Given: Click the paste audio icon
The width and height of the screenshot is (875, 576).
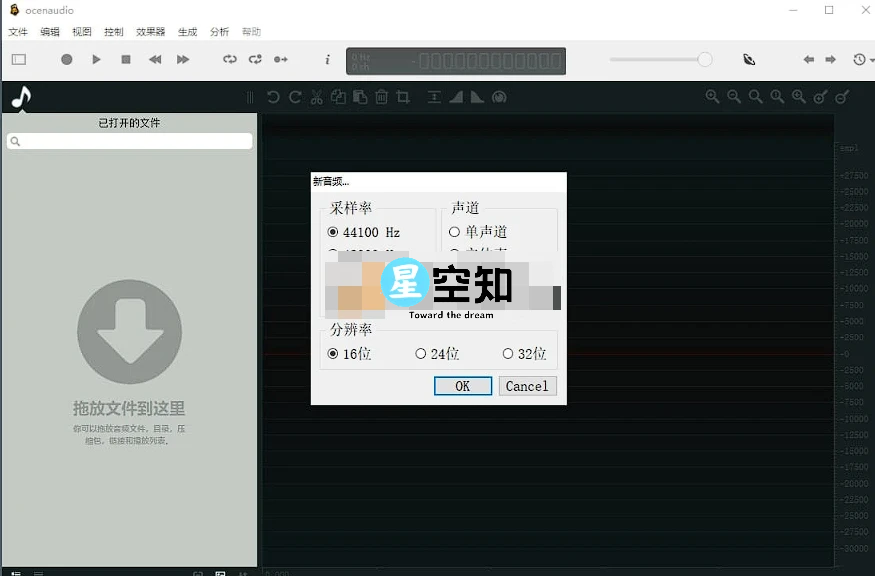Looking at the screenshot, I should 359,96.
